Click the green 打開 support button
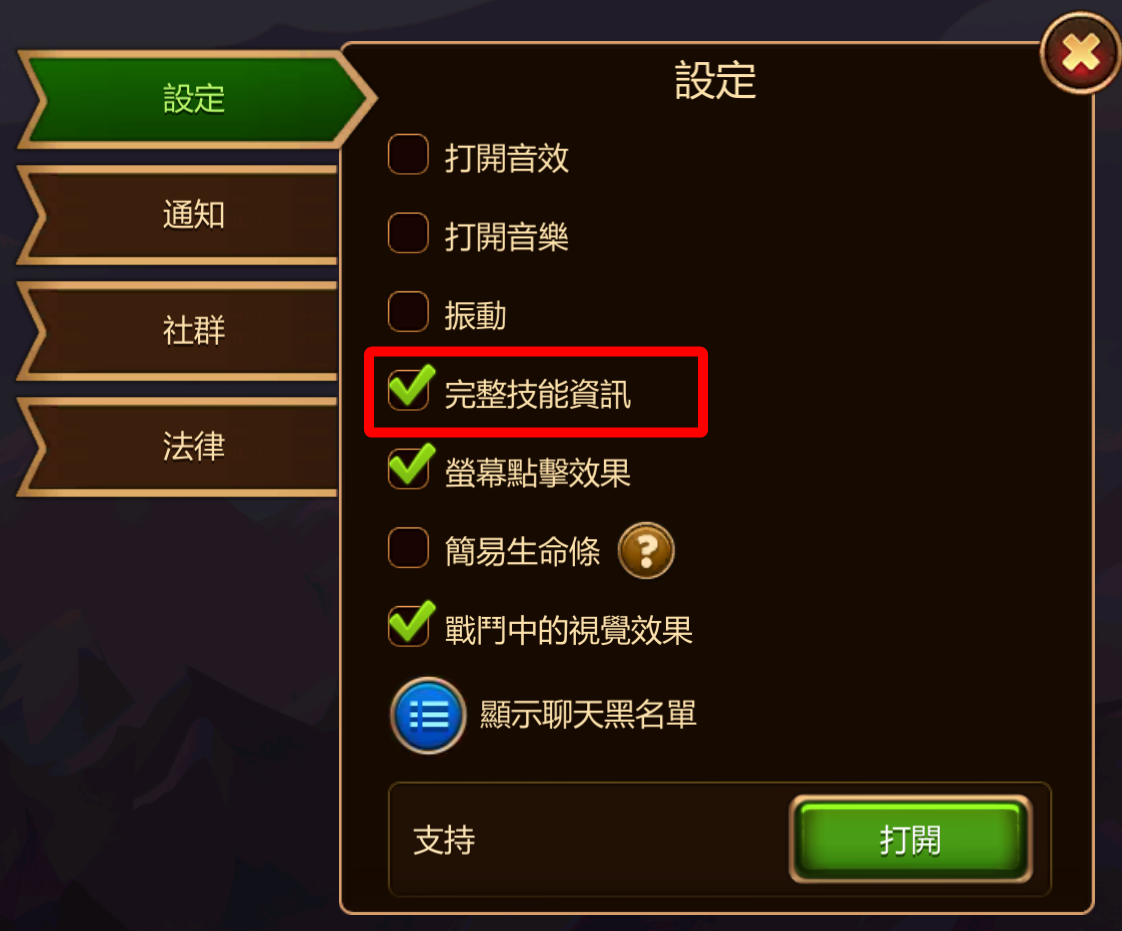The height and width of the screenshot is (931, 1122). tap(910, 839)
